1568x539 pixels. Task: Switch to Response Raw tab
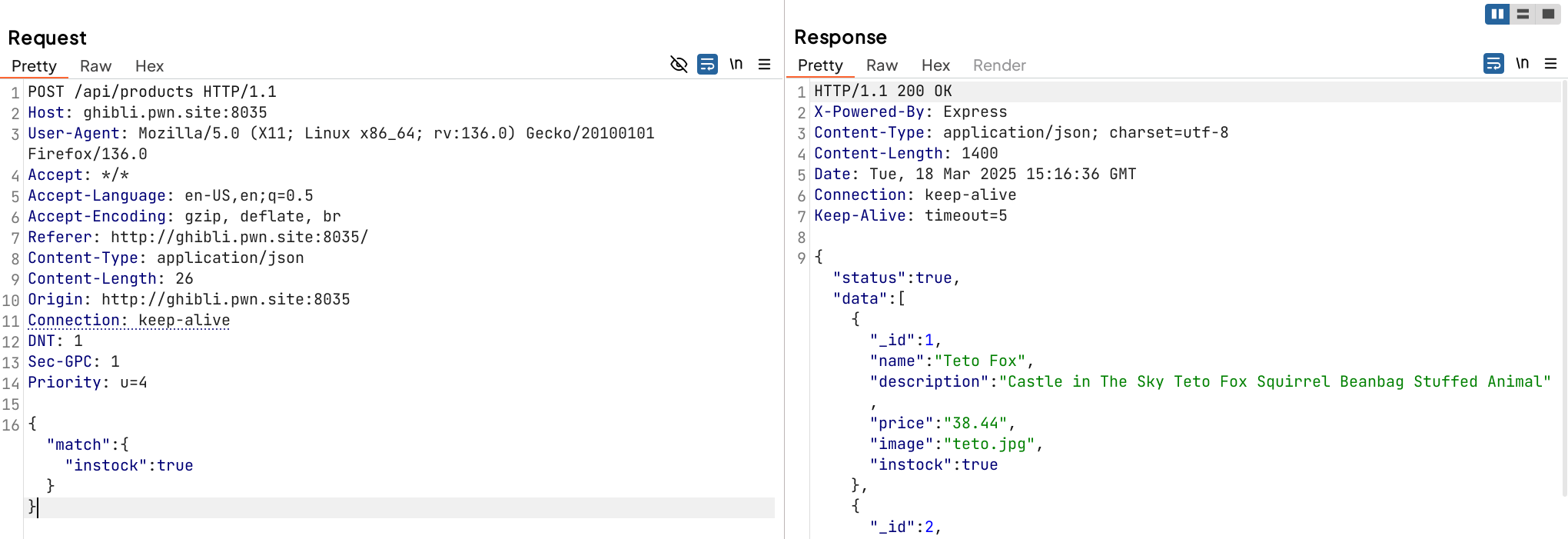(x=882, y=65)
